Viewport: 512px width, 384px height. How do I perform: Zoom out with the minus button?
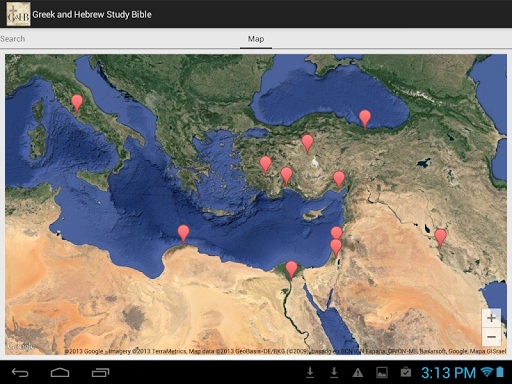pos(491,337)
